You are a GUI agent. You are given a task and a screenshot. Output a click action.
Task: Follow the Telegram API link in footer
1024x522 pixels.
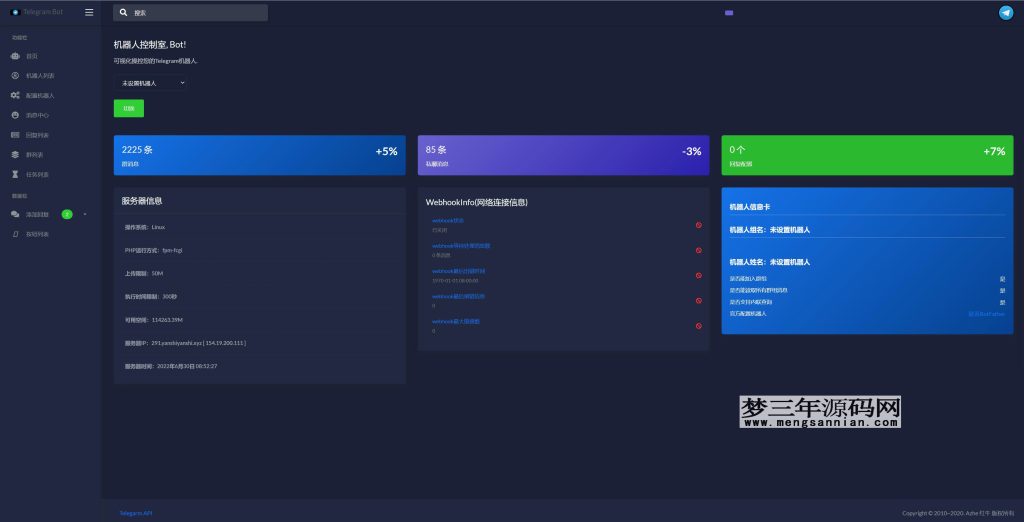tap(135, 513)
